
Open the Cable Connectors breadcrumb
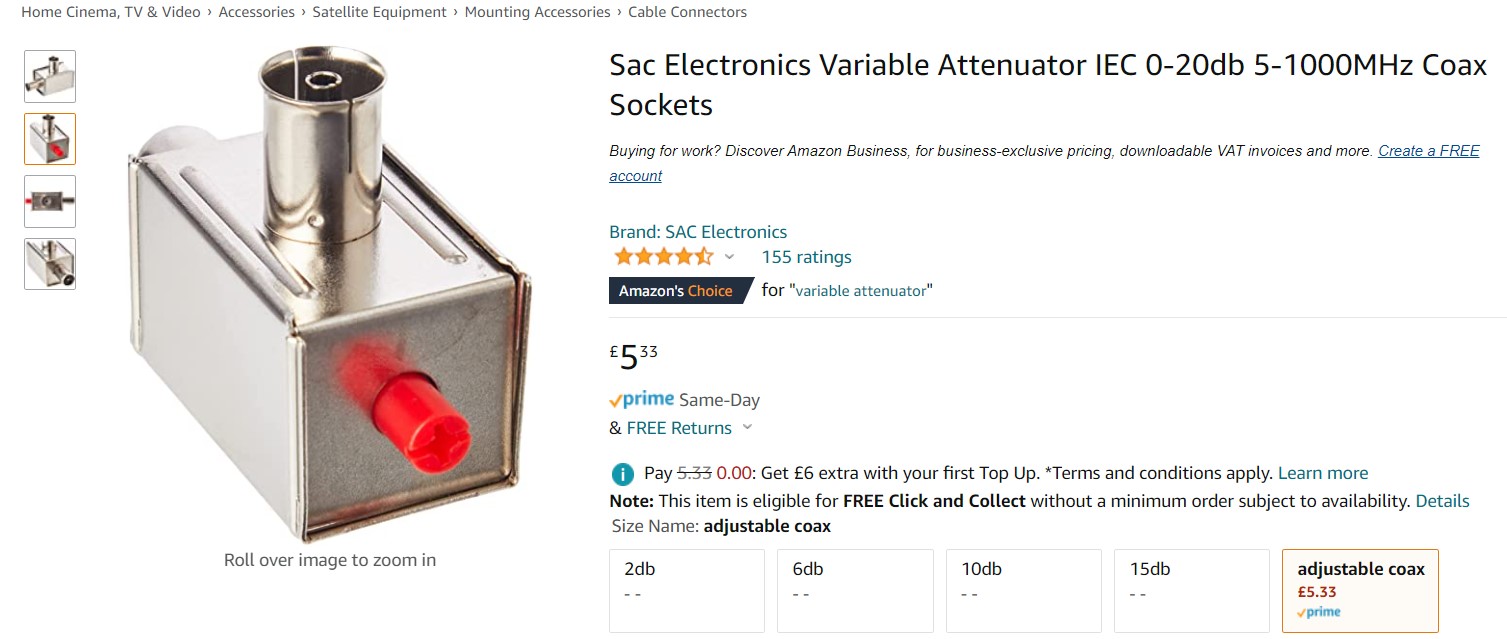coord(686,11)
